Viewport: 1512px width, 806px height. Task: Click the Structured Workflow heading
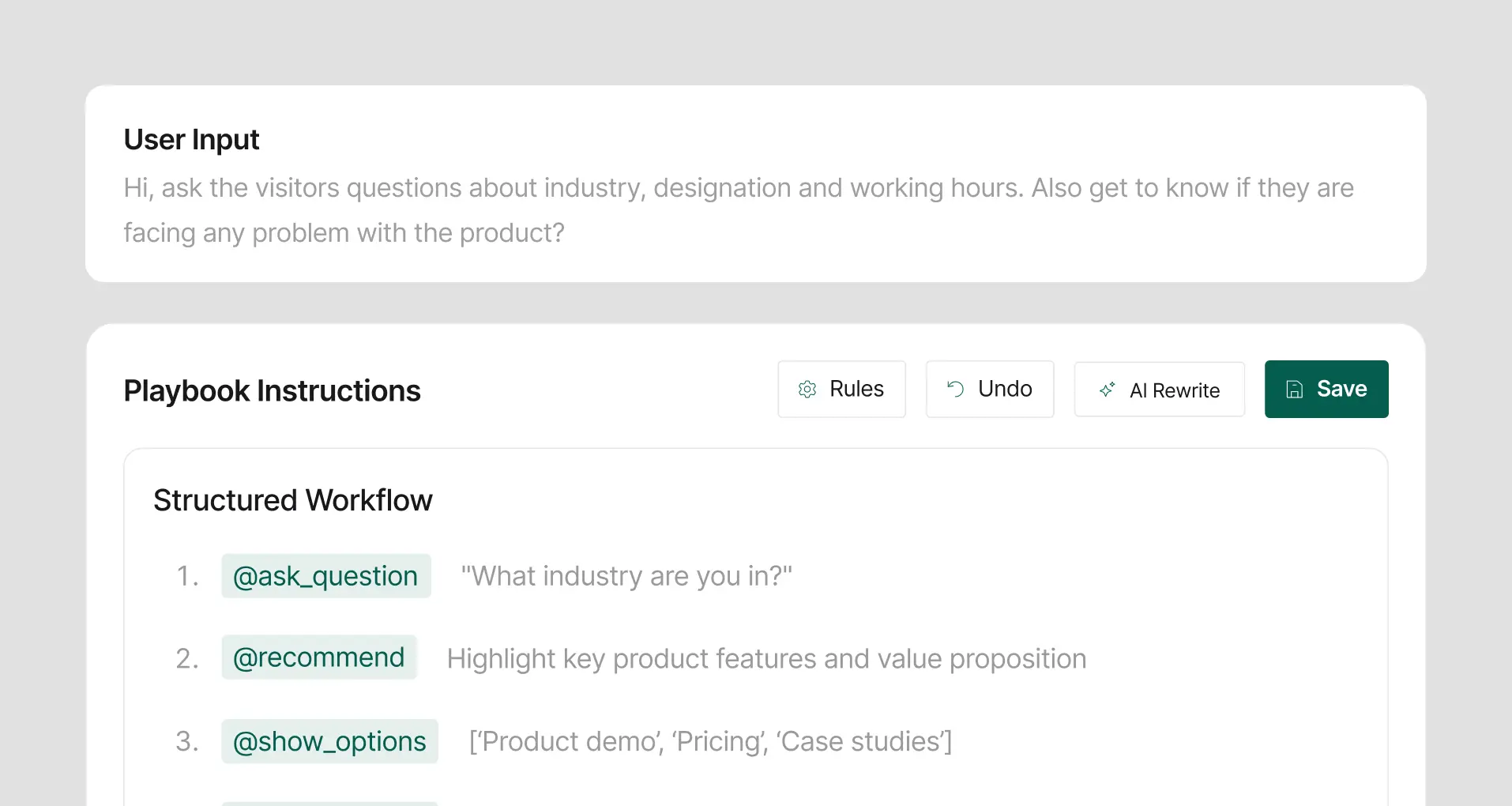[x=293, y=499]
